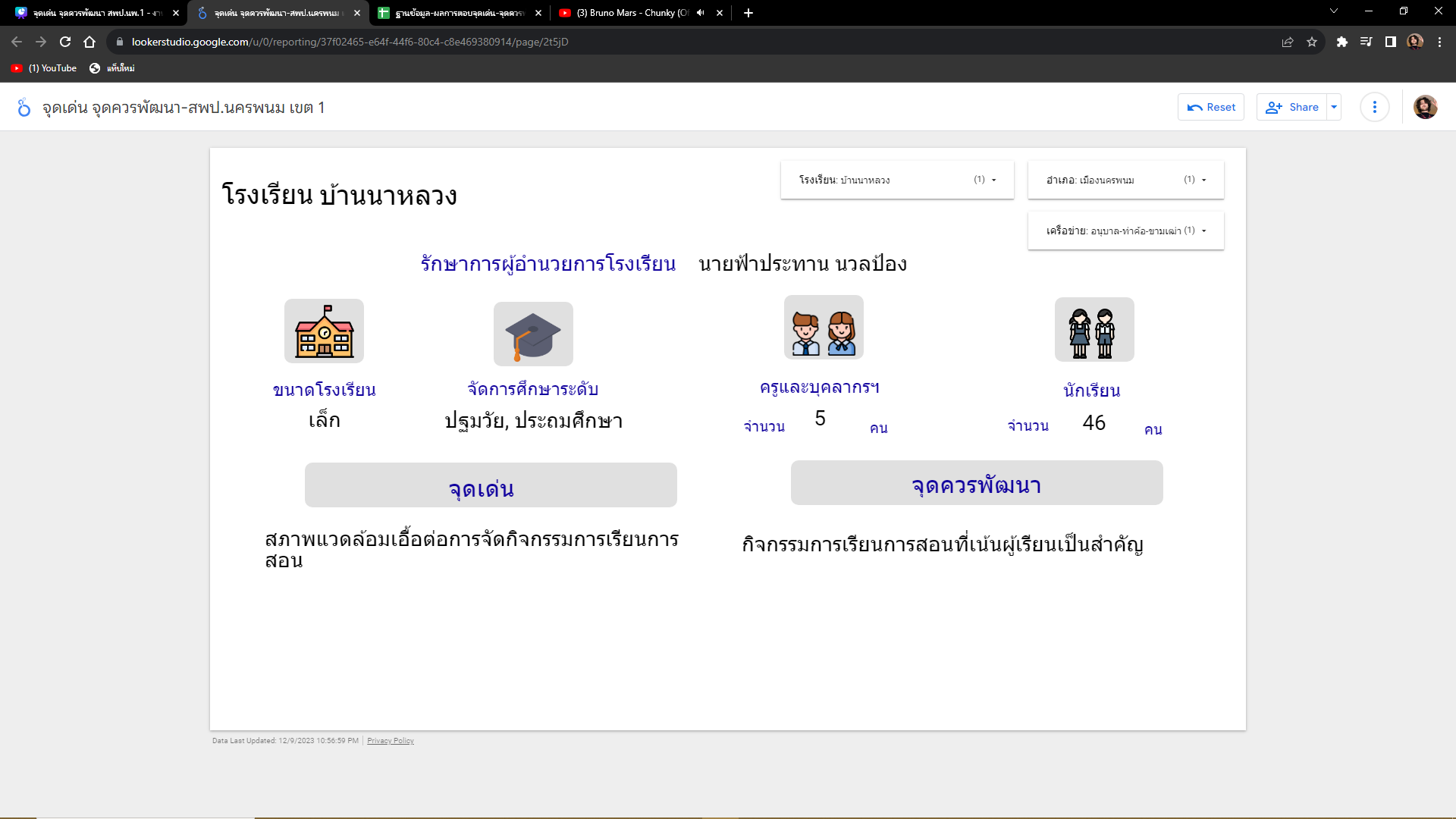Click the graduation cap icon
Viewport: 1456px width, 819px height.
(533, 334)
